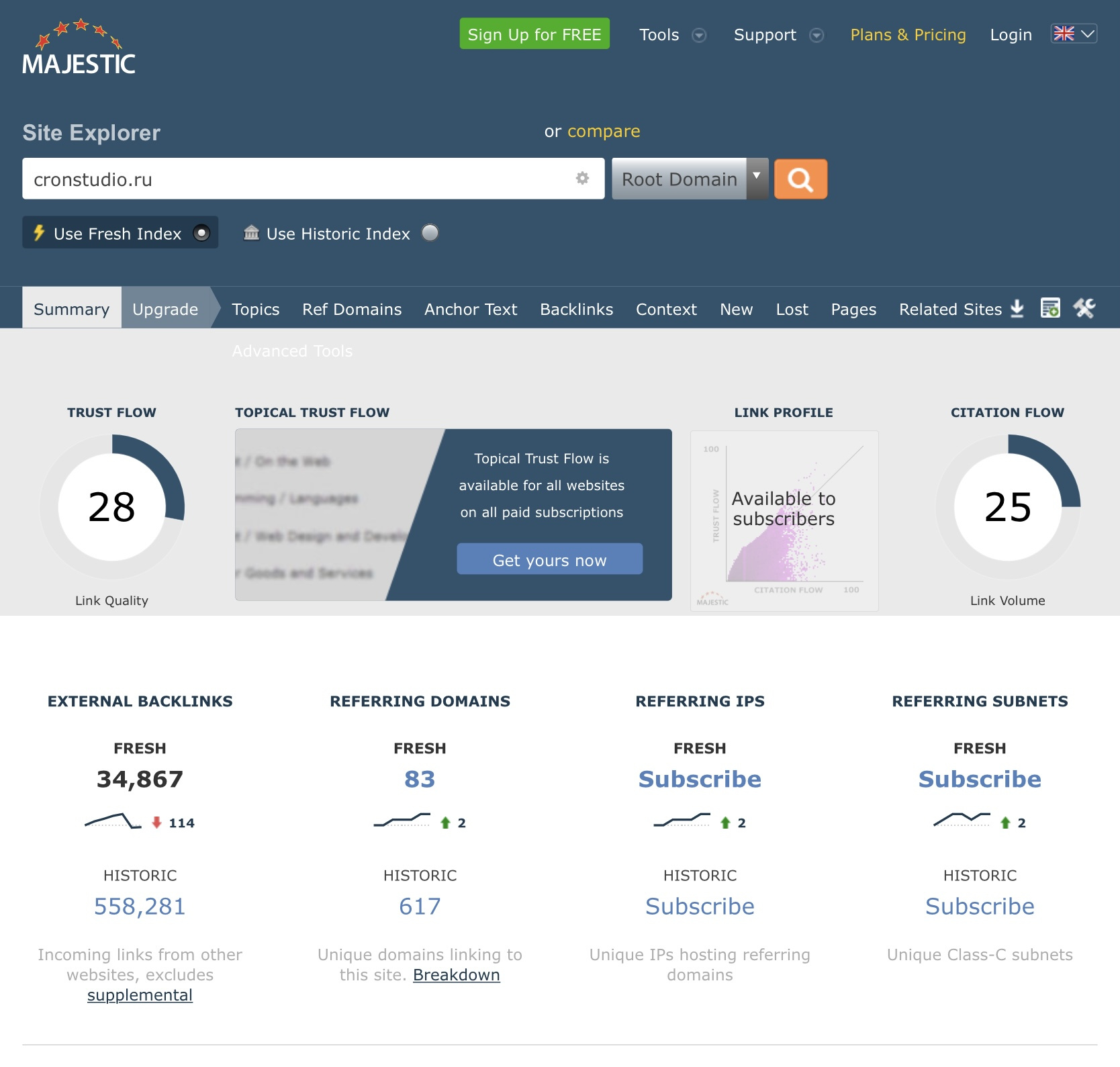The image size is (1120, 1067).
Task: Open the Upgrade tab
Action: pyautogui.click(x=165, y=308)
